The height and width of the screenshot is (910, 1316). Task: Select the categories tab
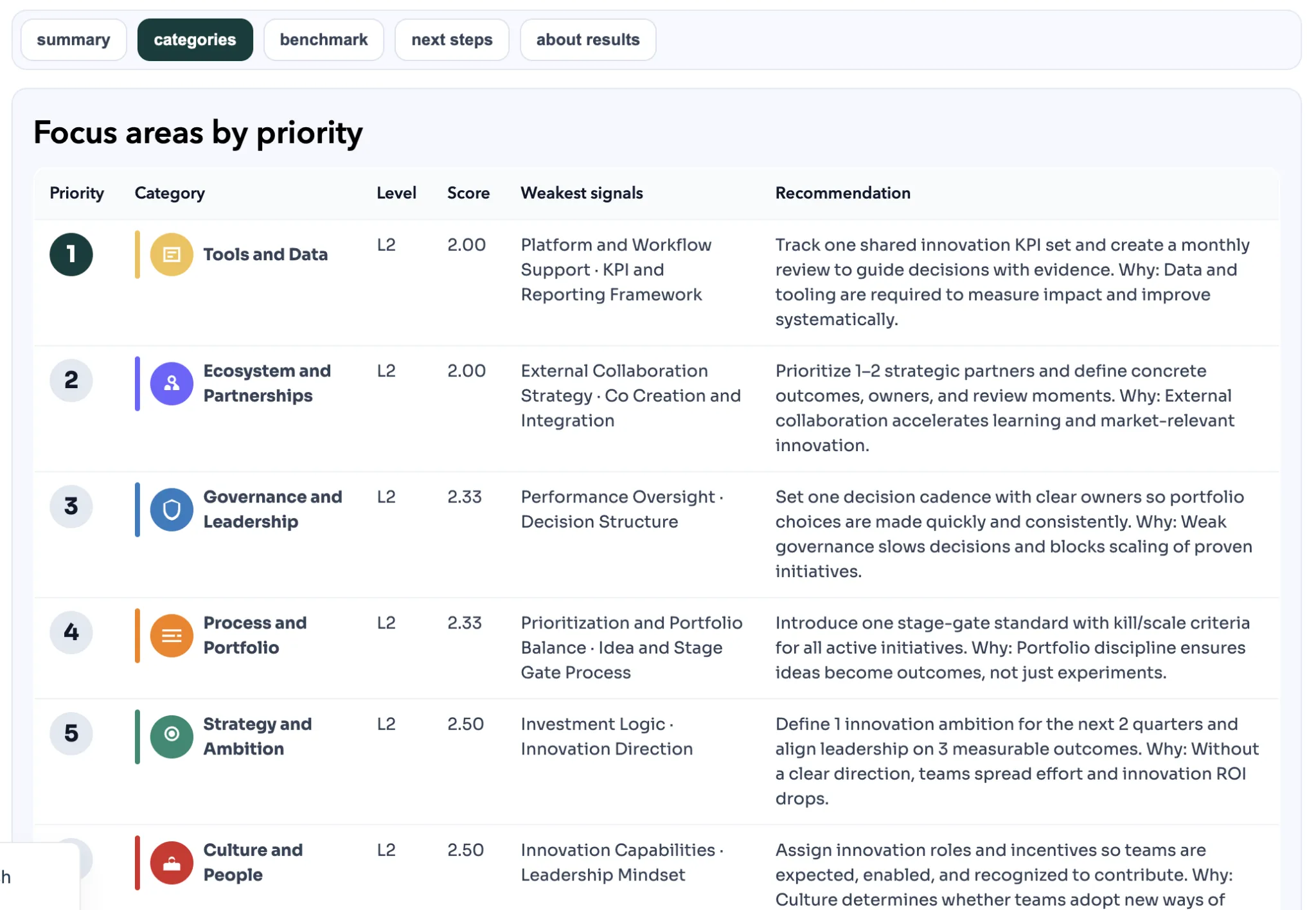pos(195,40)
